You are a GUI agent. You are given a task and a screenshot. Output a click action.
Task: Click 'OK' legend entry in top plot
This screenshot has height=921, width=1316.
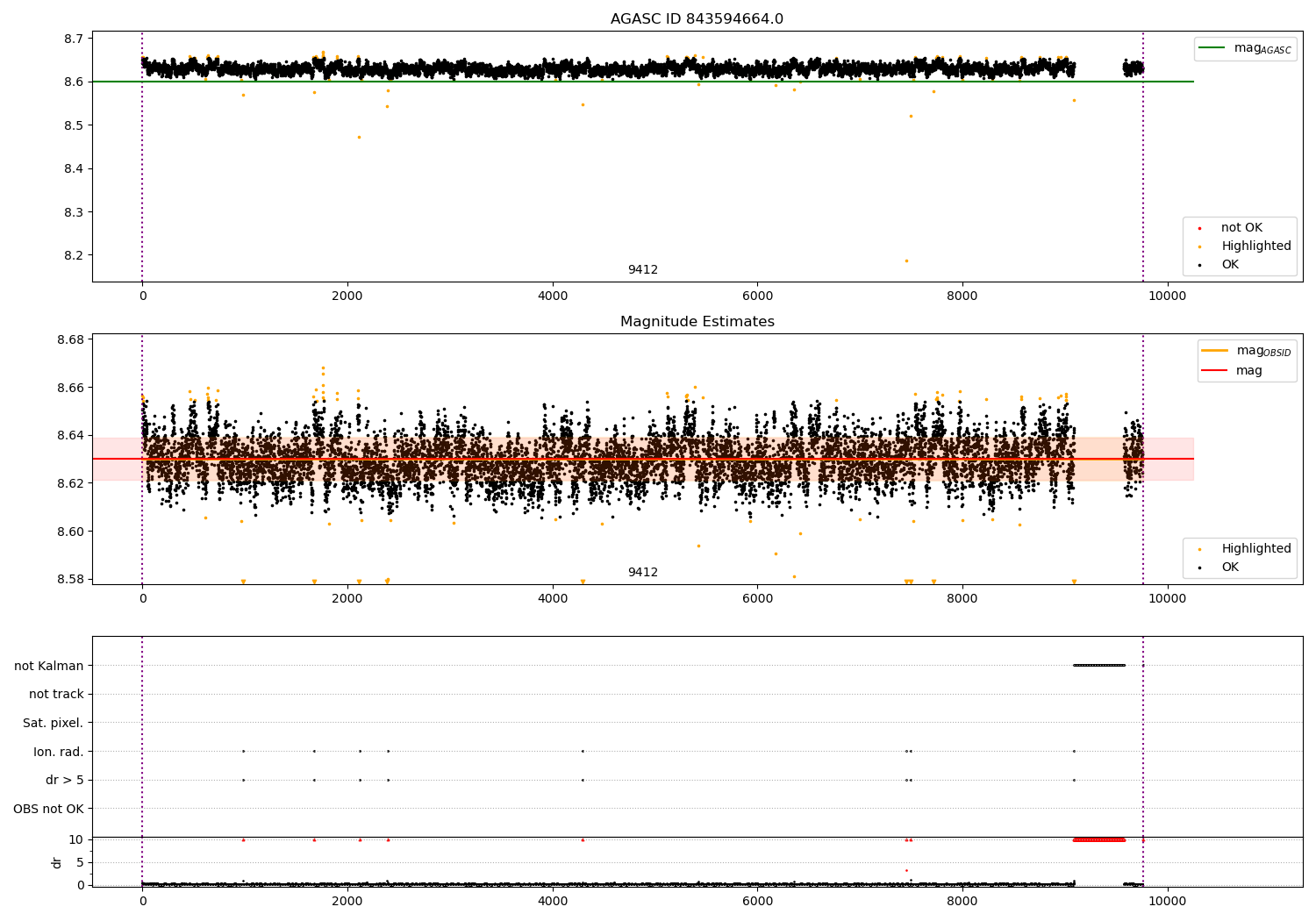pos(1230,265)
